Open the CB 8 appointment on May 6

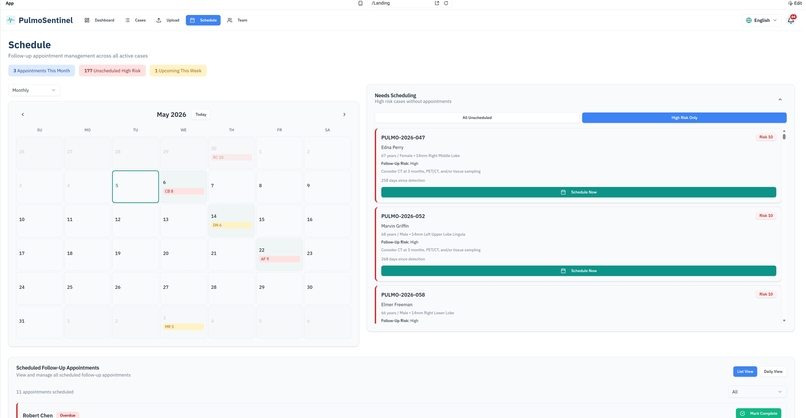coord(184,191)
